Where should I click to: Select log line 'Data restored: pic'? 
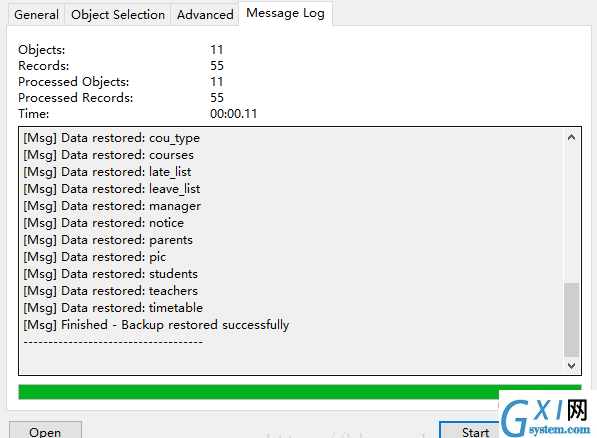[95, 257]
